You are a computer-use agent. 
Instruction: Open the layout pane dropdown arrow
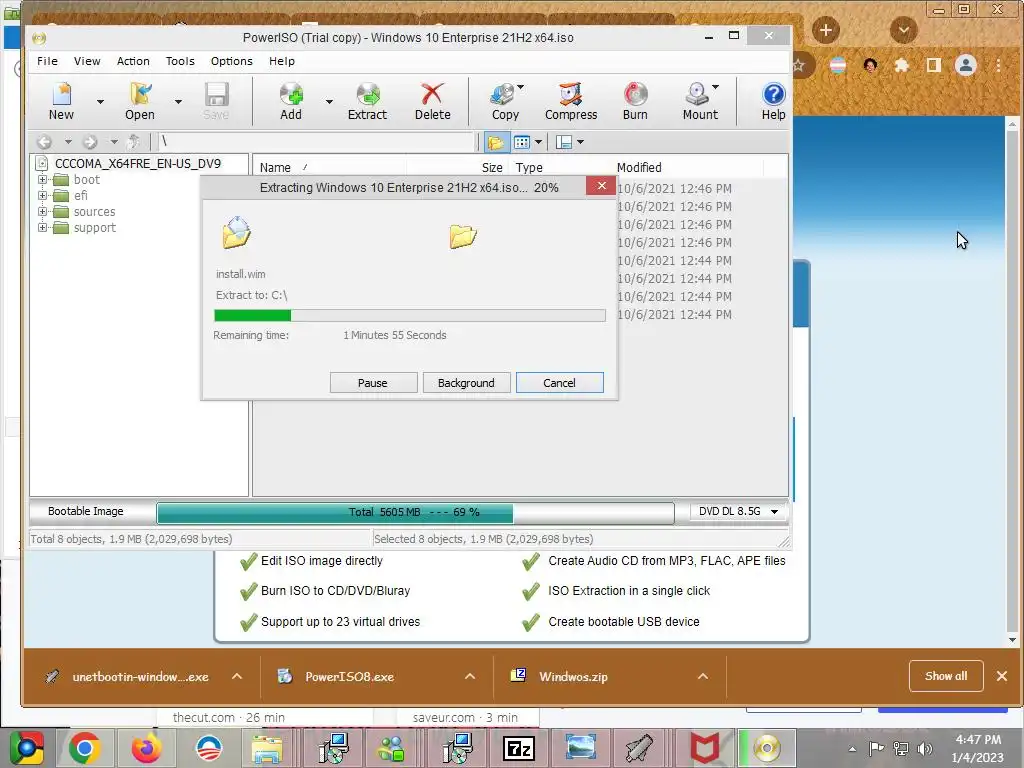(x=580, y=142)
